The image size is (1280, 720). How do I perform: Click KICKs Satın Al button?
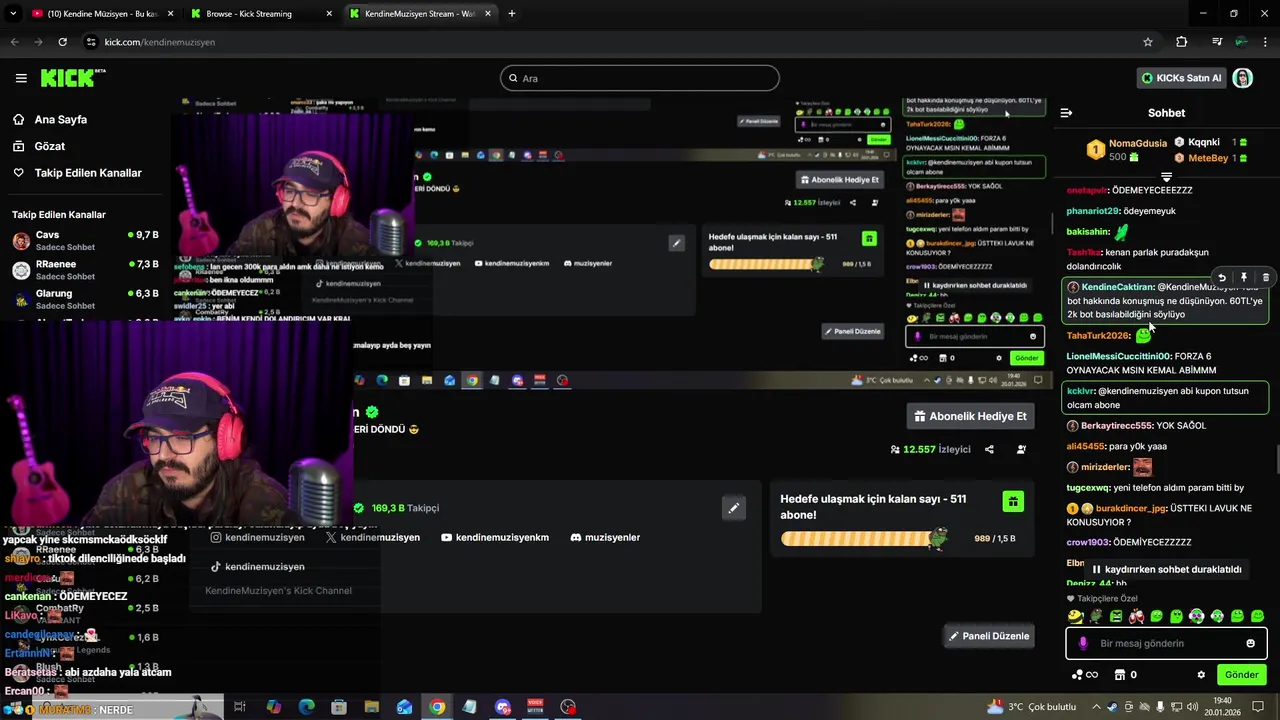coord(1181,78)
